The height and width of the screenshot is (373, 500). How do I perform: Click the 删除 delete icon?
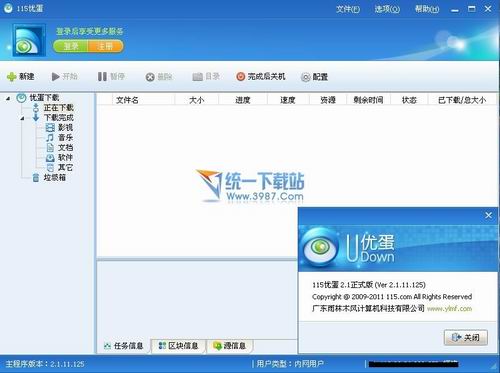150,77
